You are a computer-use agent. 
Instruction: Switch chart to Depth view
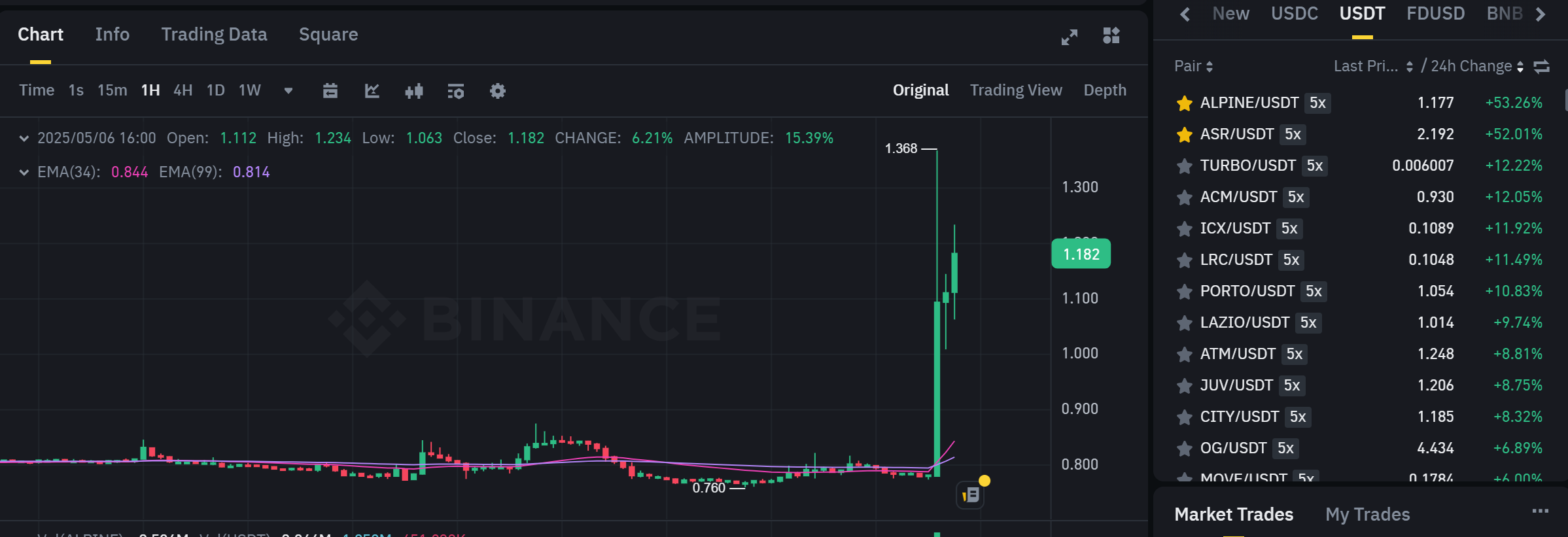pyautogui.click(x=1105, y=90)
